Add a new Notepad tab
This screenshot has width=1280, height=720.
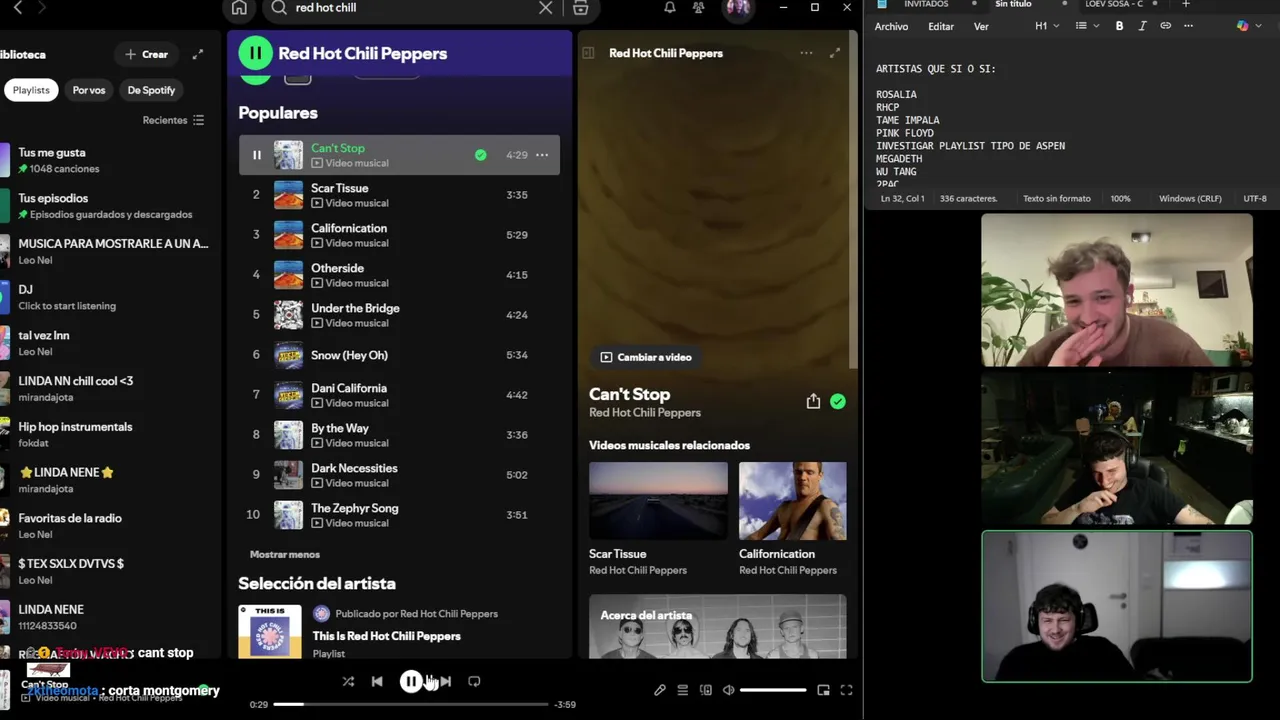1186,5
